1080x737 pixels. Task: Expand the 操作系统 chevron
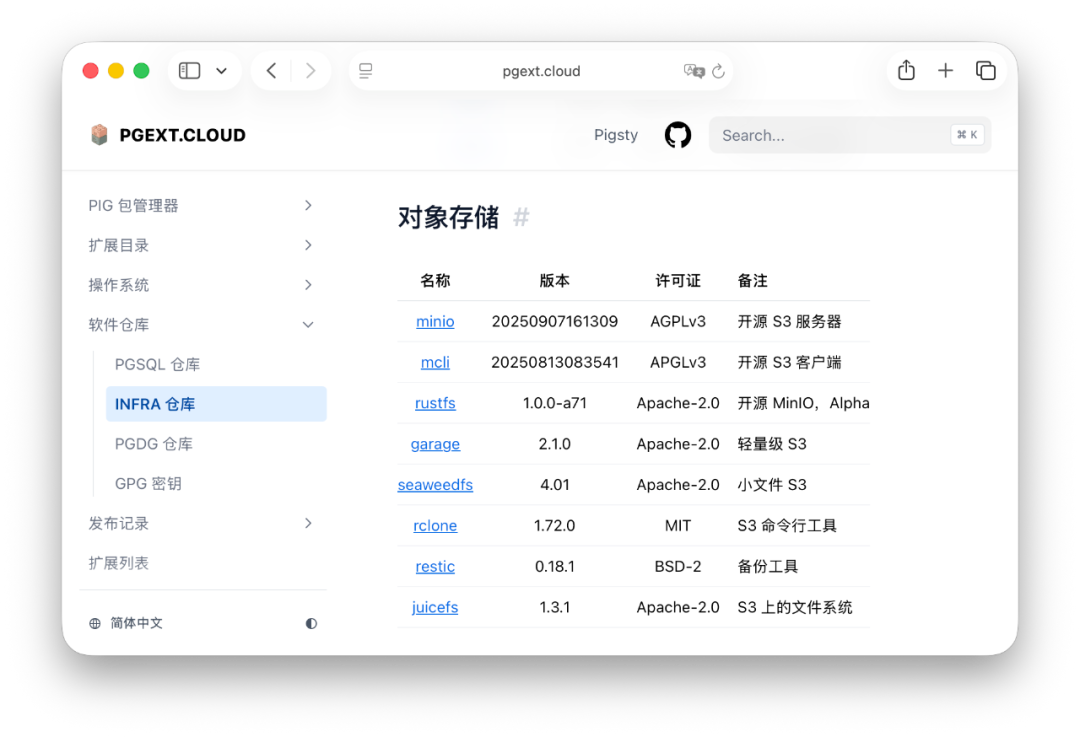coord(308,285)
